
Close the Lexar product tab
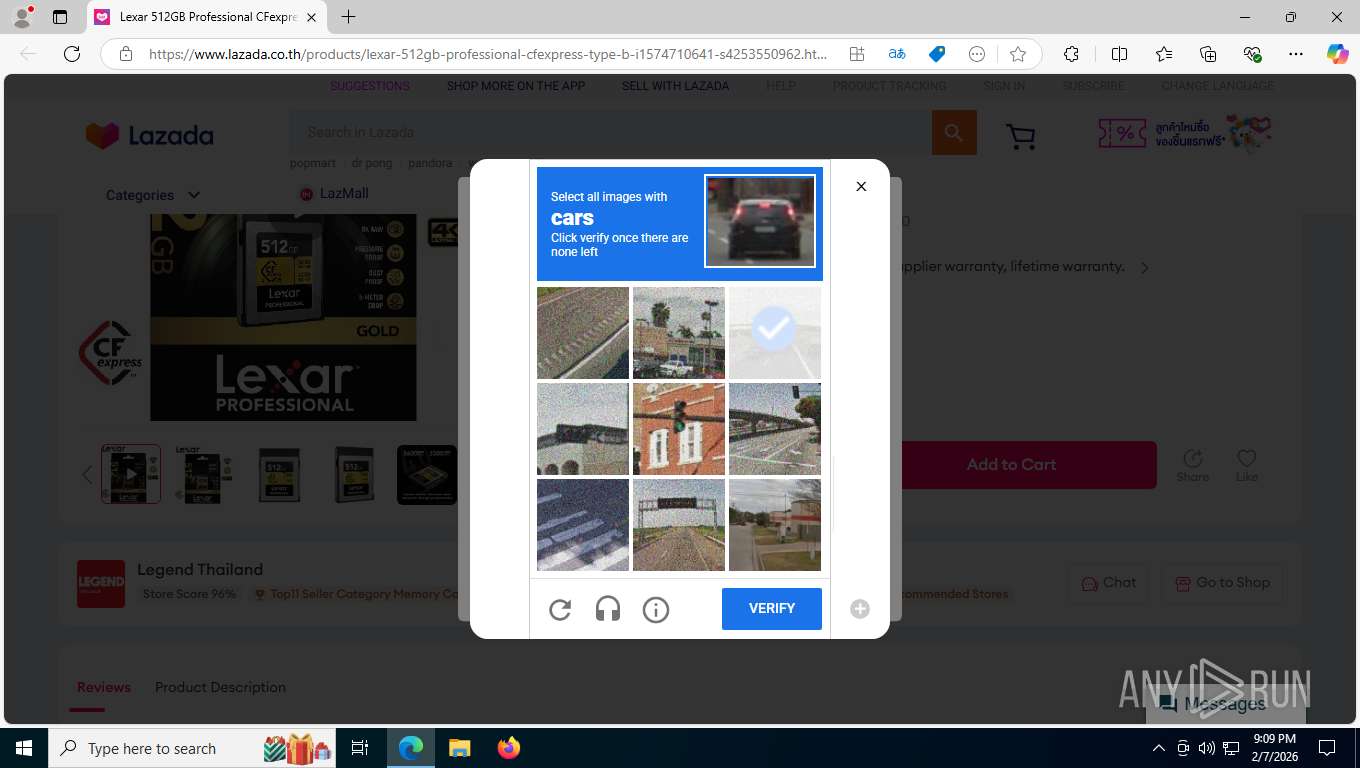click(x=312, y=17)
